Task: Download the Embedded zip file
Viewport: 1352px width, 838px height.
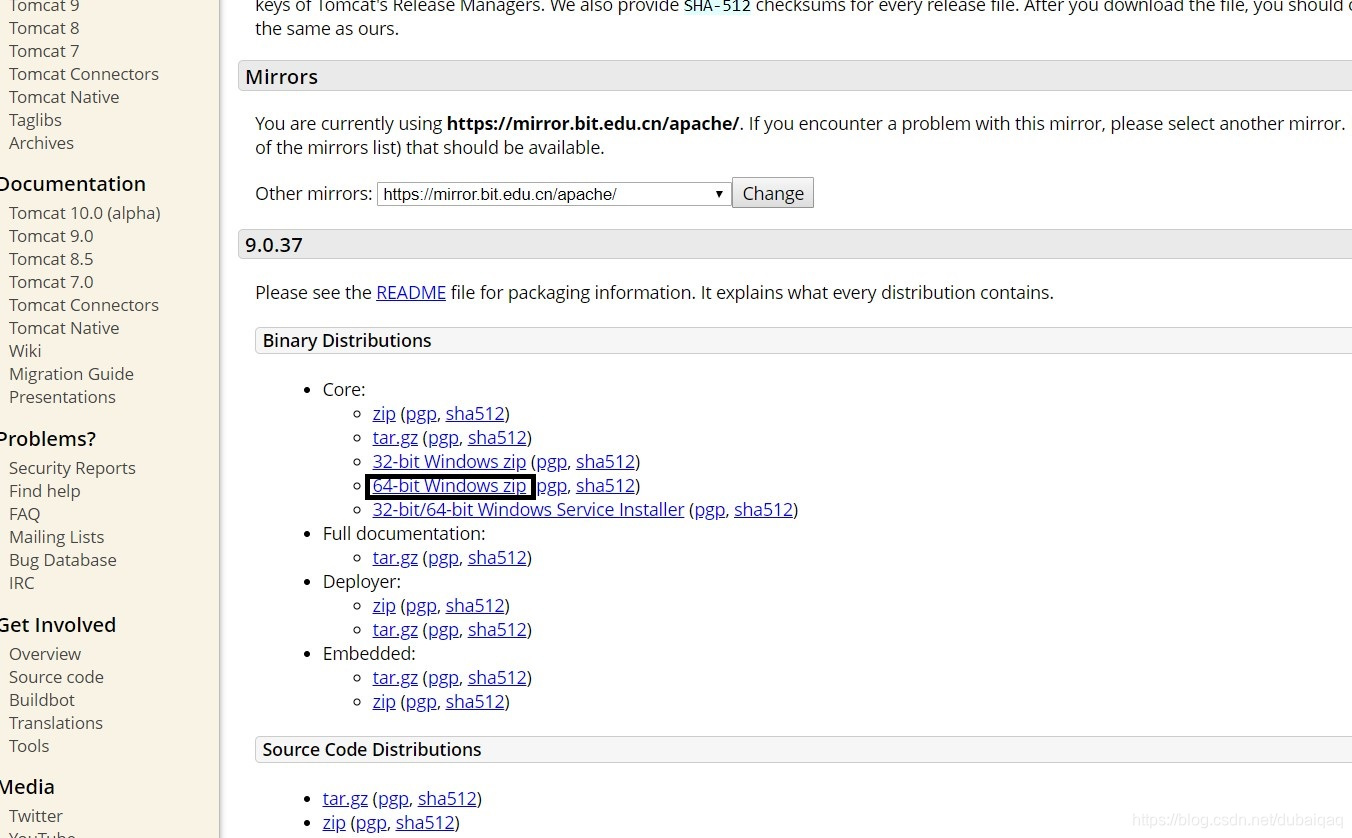Action: pos(384,702)
